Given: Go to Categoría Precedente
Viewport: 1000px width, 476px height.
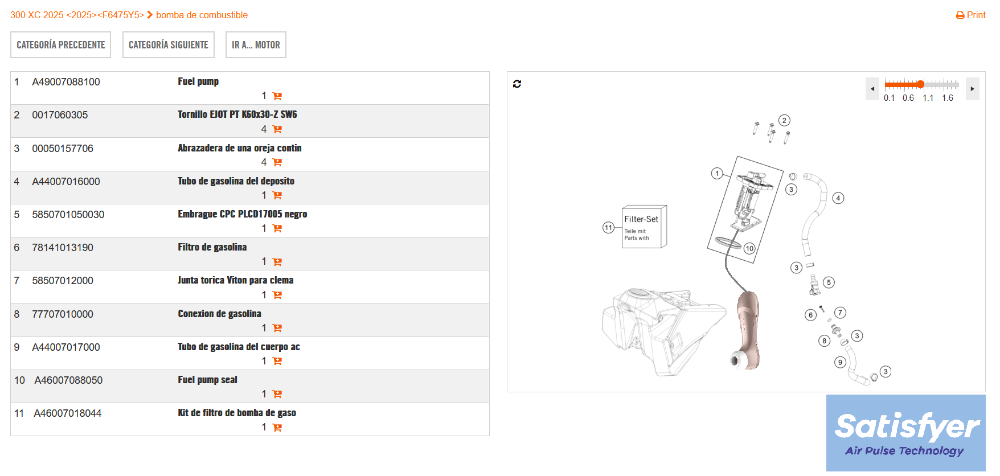Looking at the screenshot, I should click(x=61, y=45).
